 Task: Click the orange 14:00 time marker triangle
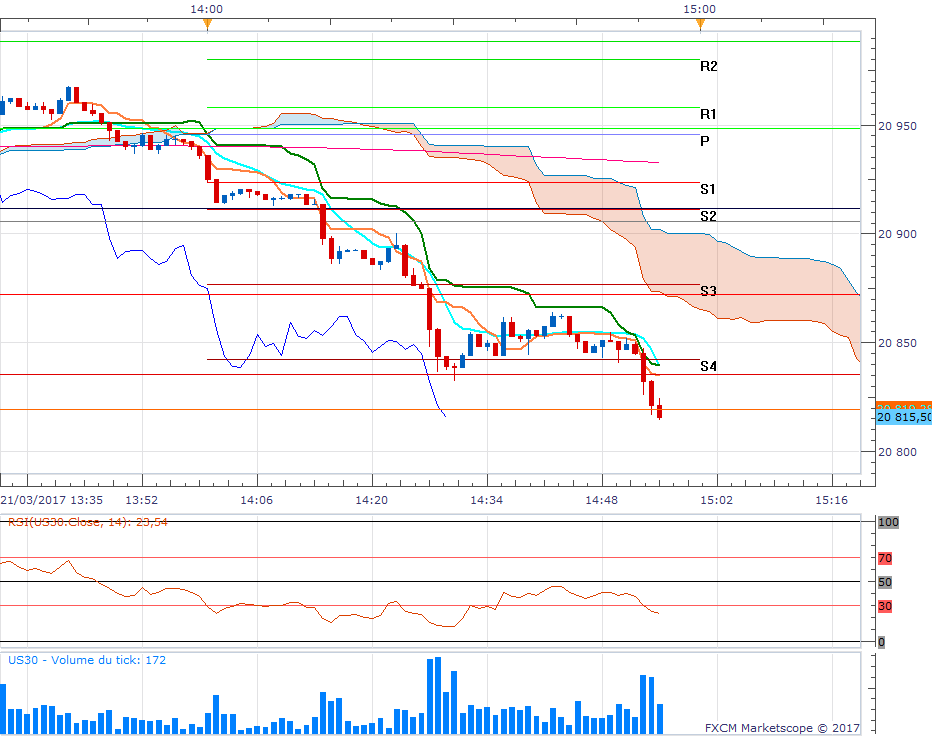(207, 24)
